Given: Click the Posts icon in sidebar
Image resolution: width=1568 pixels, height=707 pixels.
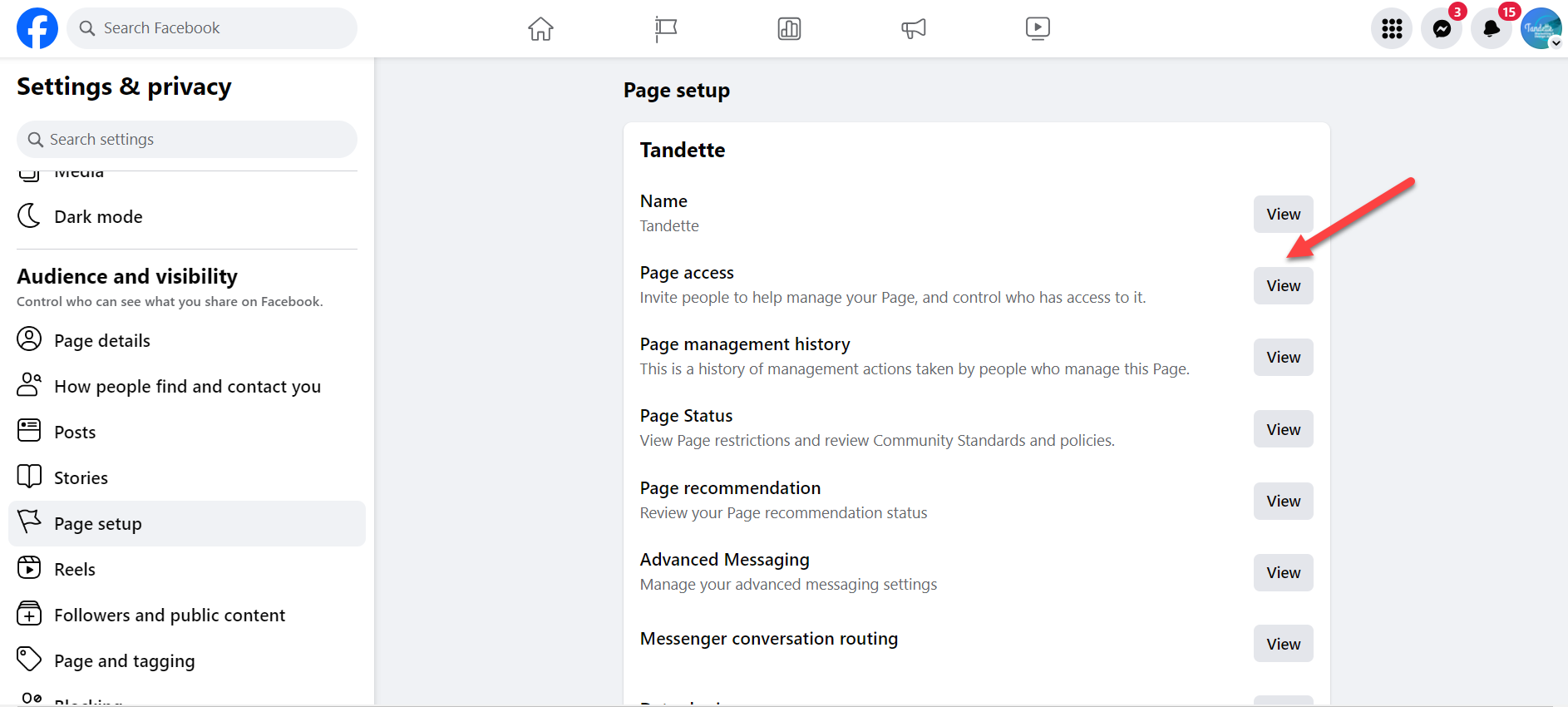Looking at the screenshot, I should coord(29,431).
